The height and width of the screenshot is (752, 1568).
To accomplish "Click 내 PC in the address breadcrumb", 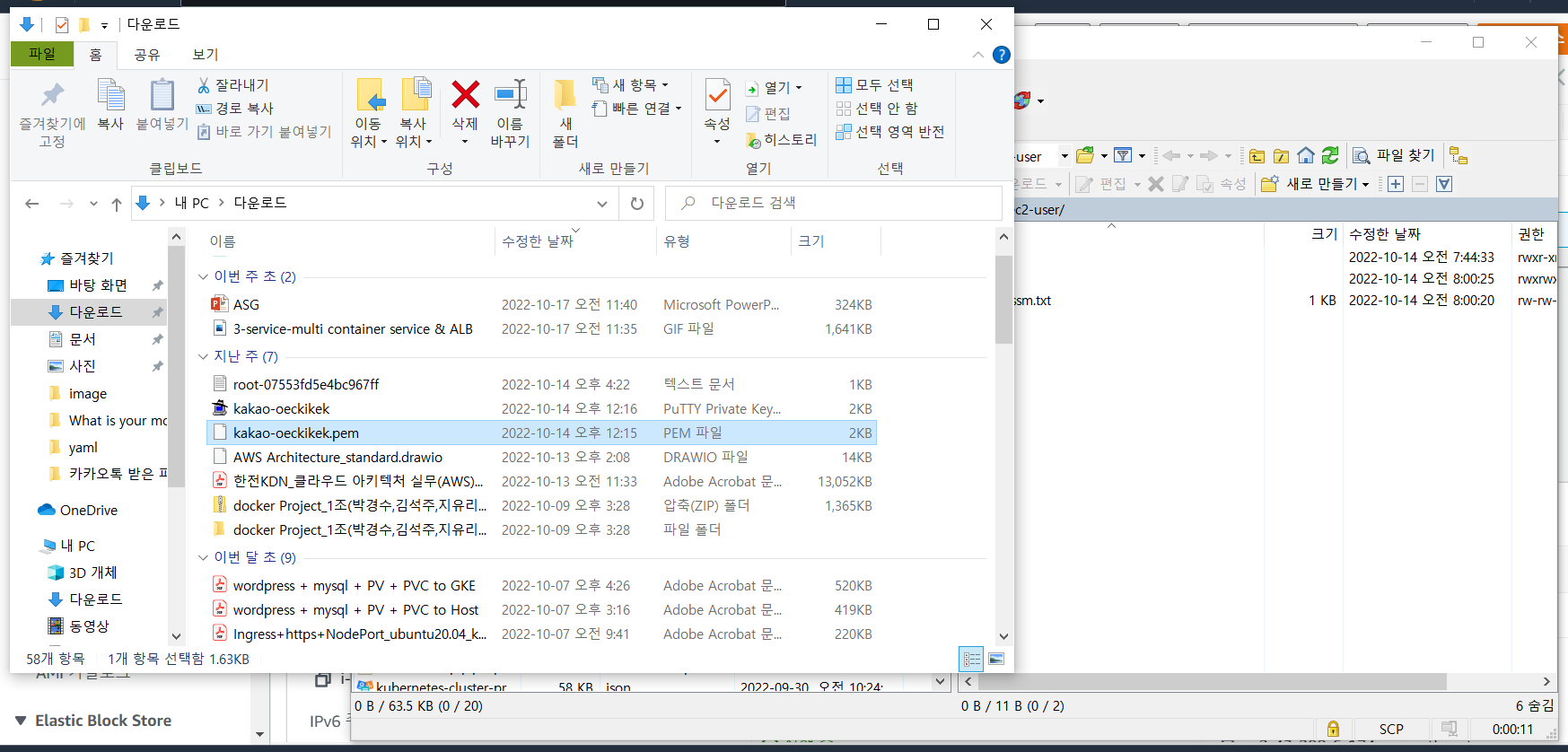I will (x=191, y=204).
